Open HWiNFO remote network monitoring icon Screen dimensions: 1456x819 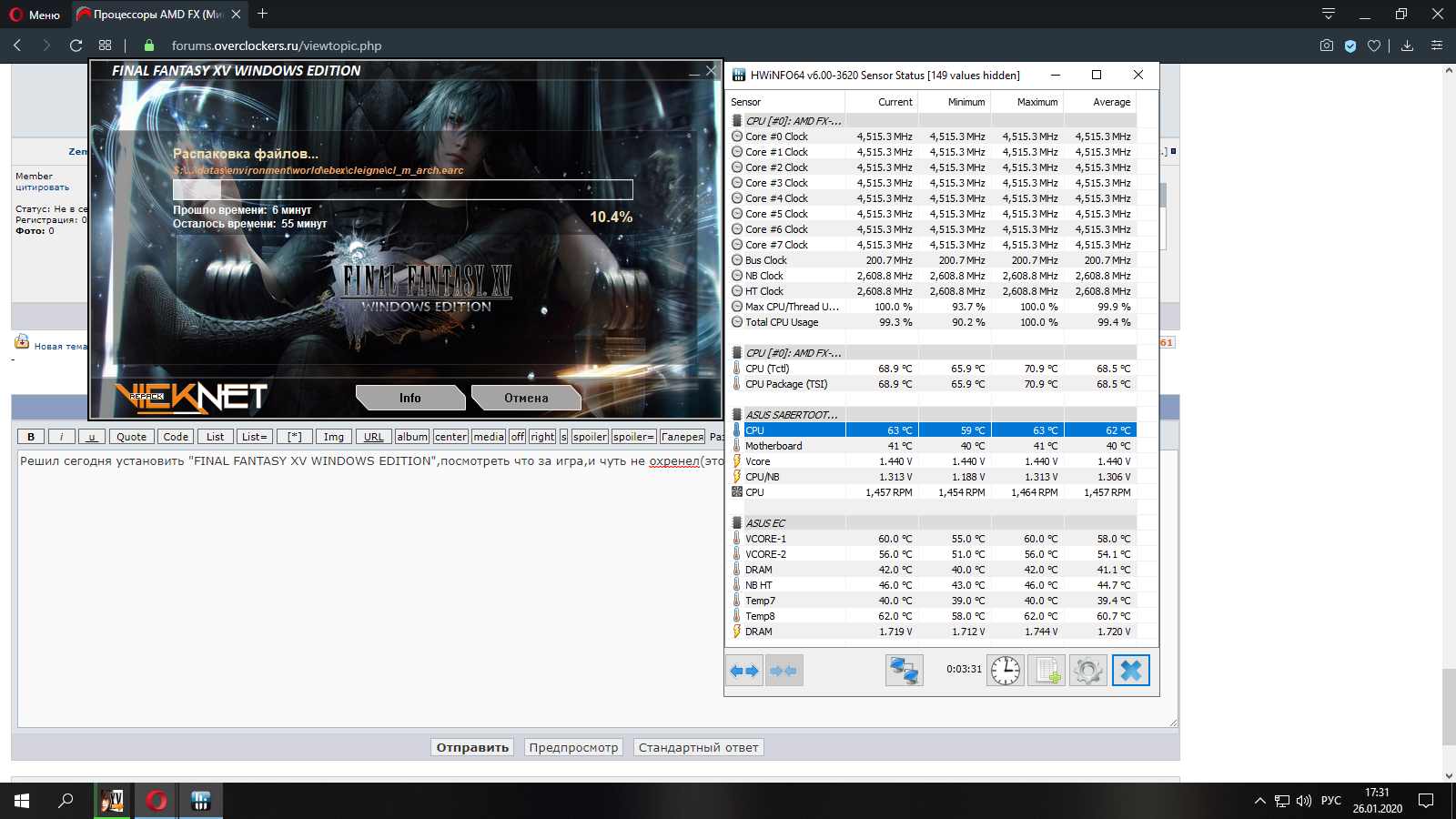click(904, 671)
